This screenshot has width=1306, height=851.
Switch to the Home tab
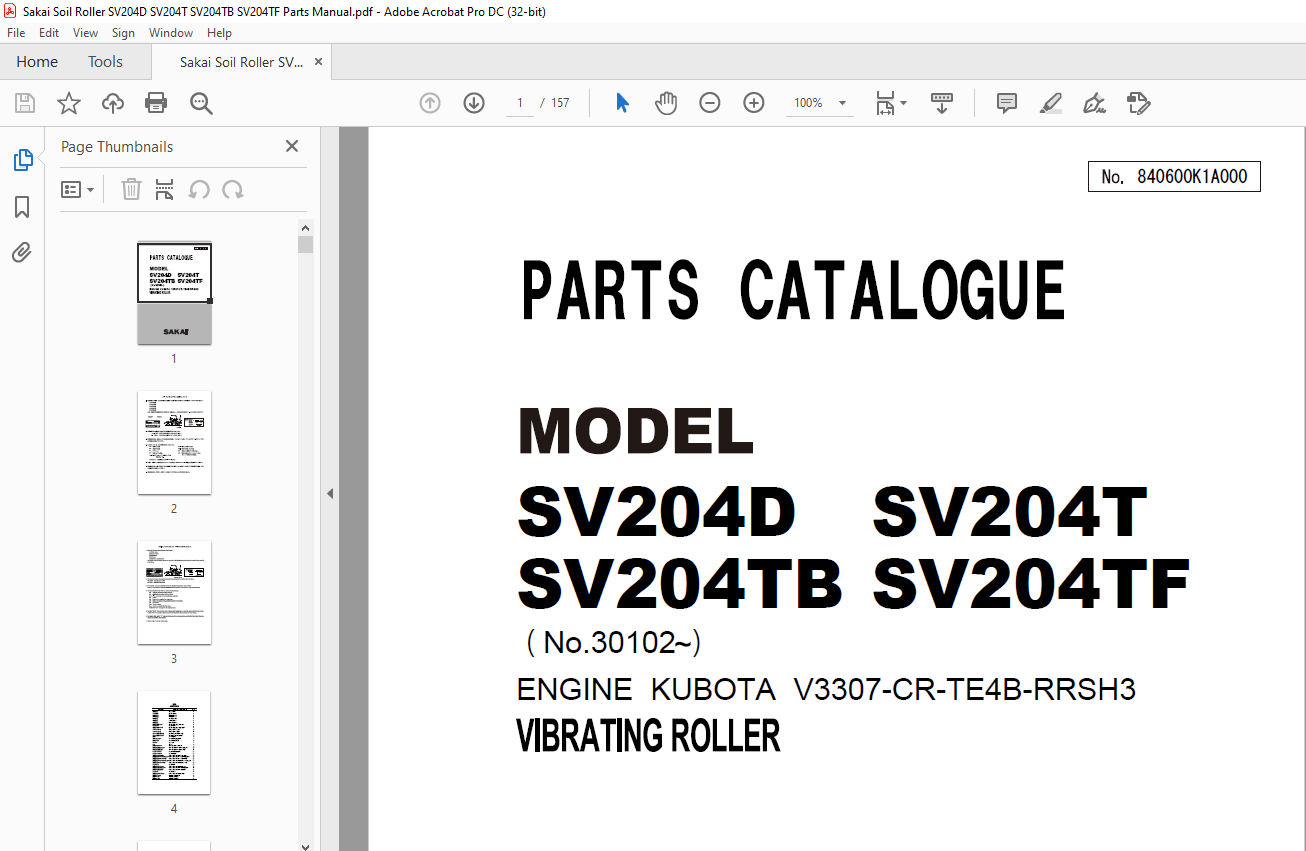click(x=37, y=62)
